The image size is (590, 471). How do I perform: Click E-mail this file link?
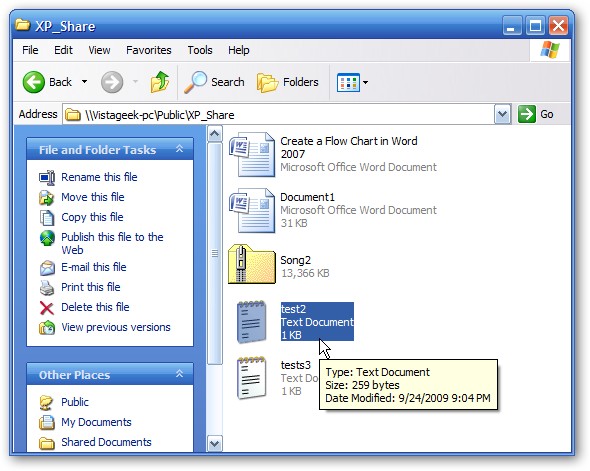coord(94,267)
